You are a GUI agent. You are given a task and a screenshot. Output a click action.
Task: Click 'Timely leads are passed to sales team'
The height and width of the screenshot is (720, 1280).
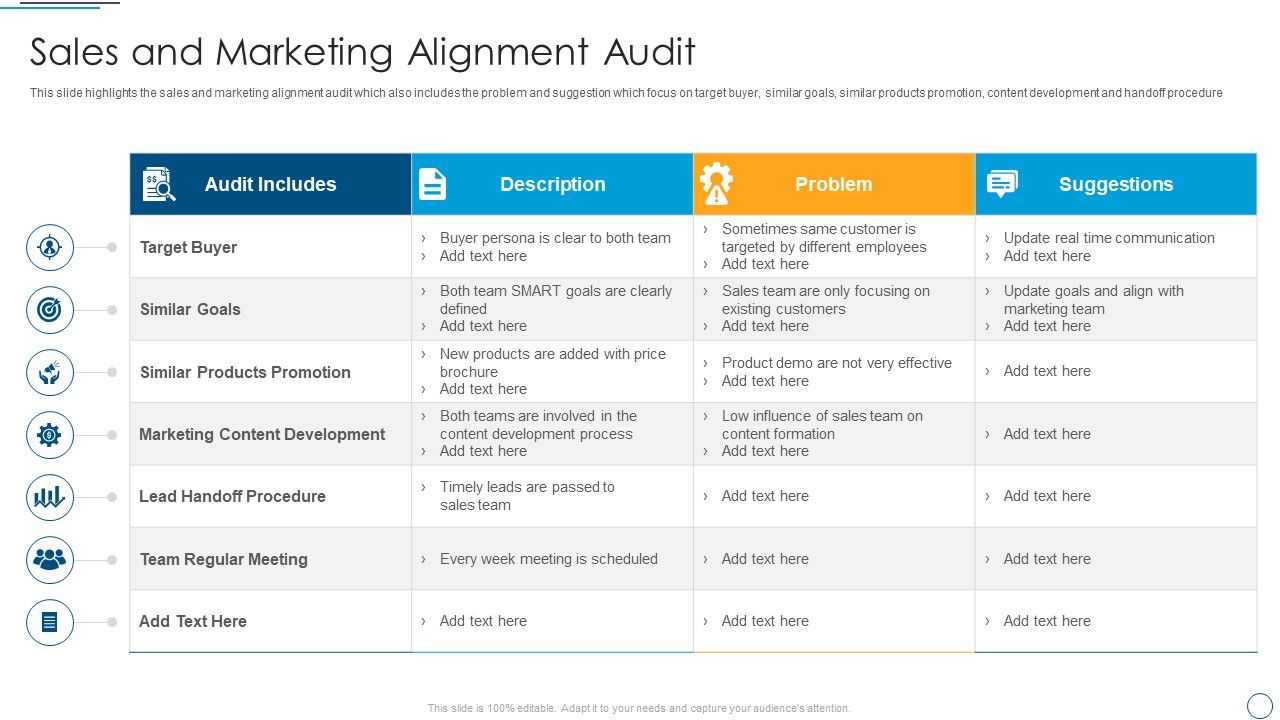click(x=527, y=496)
